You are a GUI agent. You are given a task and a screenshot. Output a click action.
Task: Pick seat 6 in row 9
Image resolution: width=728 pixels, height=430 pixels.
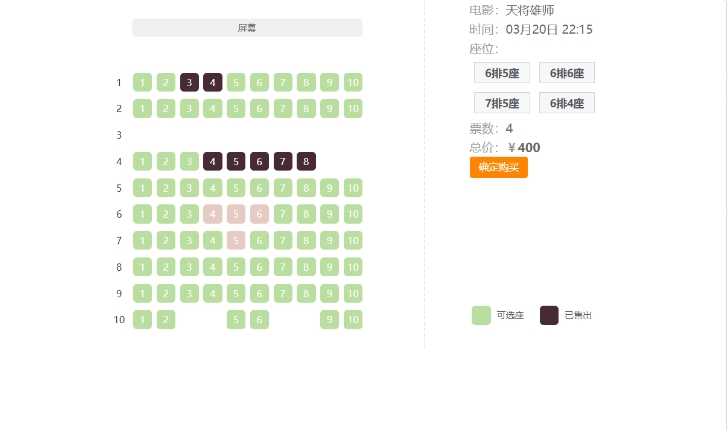[259, 294]
